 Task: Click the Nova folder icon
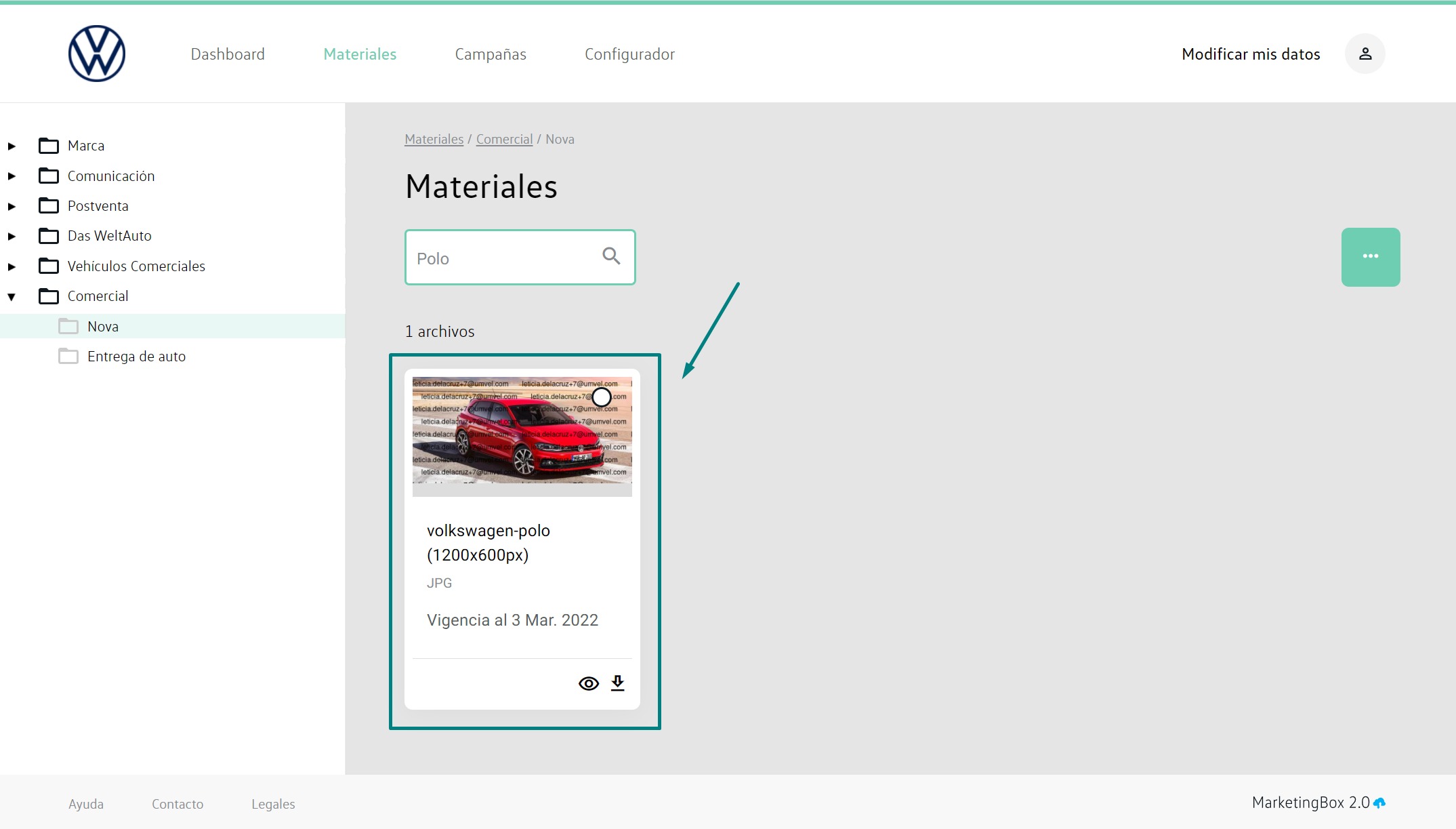point(68,327)
